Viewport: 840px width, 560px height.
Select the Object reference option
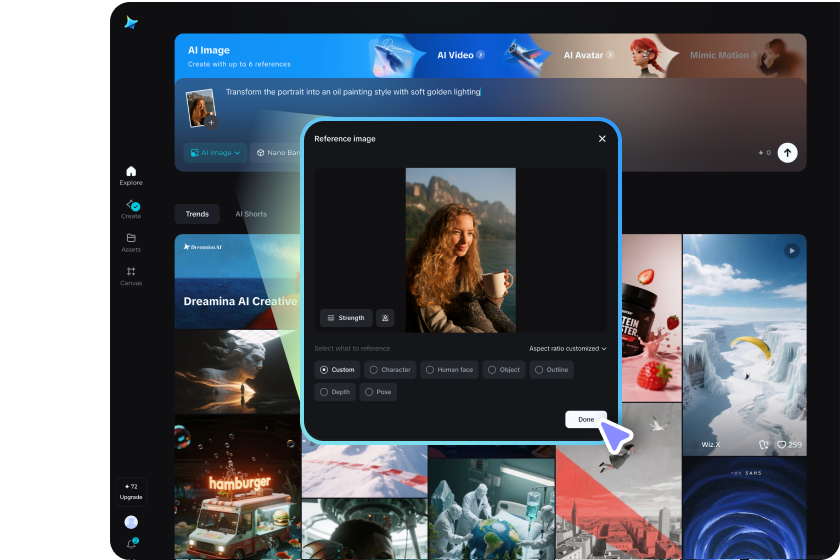(x=504, y=370)
